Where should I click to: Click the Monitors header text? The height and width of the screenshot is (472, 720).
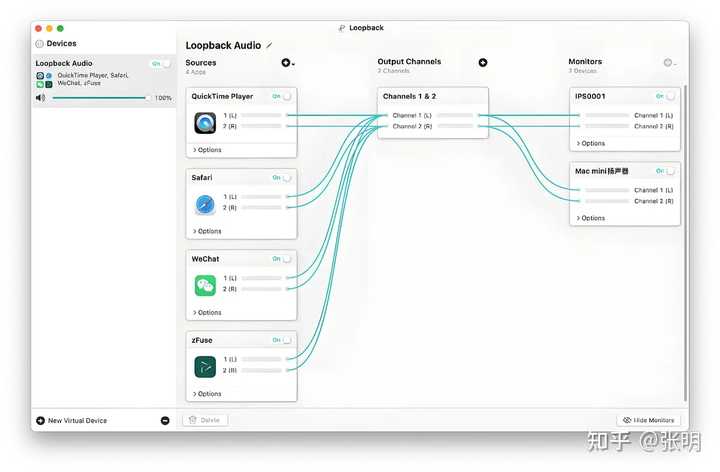[x=585, y=62]
